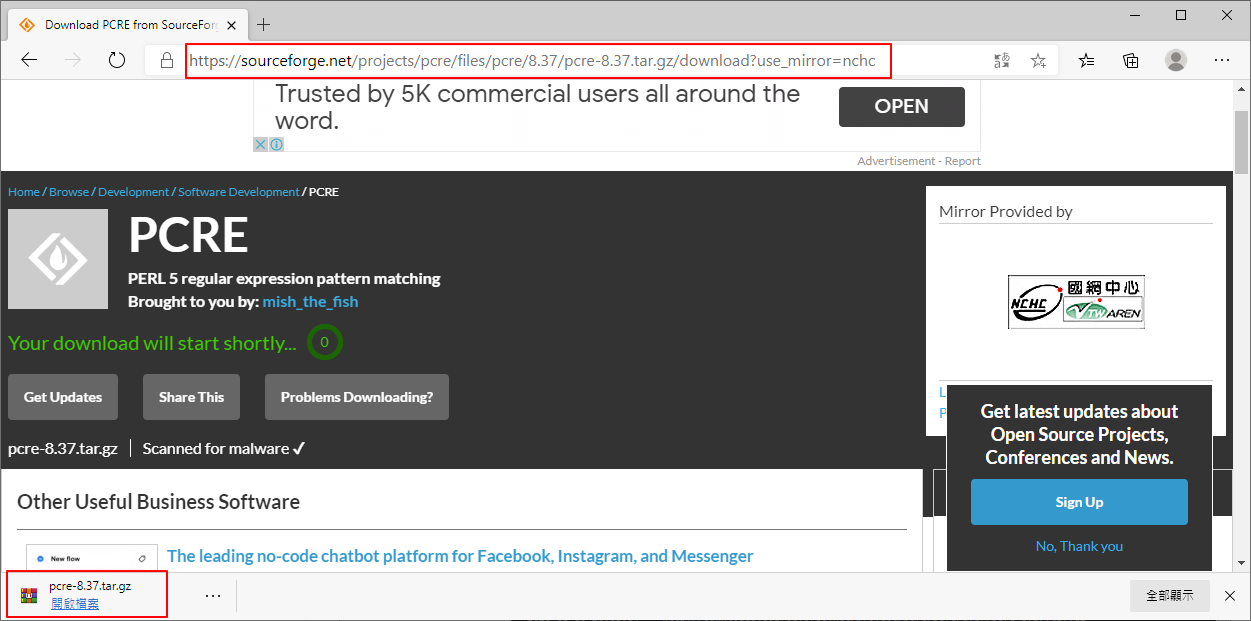Click the download countdown circle
The width and height of the screenshot is (1251, 621).
click(324, 342)
